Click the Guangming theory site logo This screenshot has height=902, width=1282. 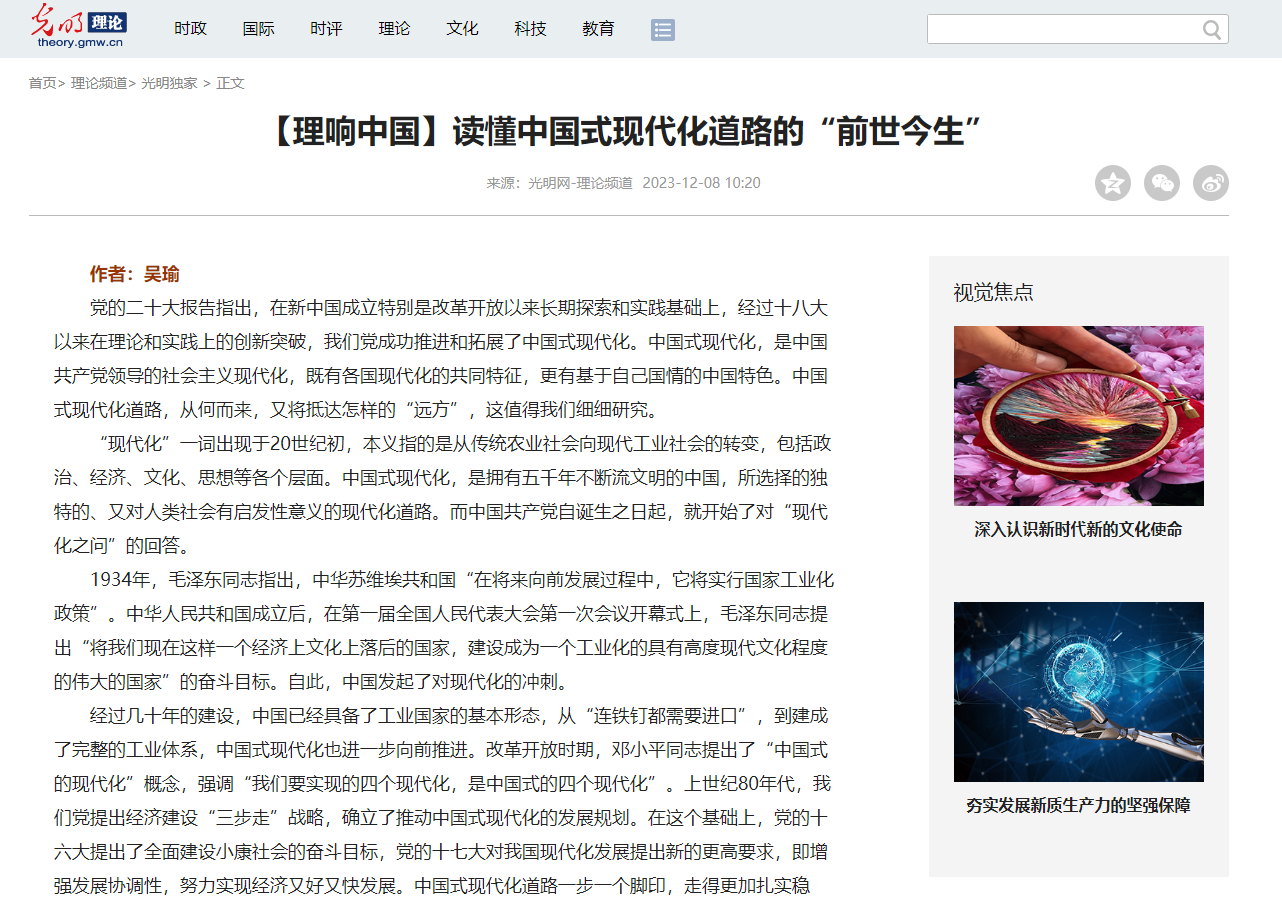[78, 26]
